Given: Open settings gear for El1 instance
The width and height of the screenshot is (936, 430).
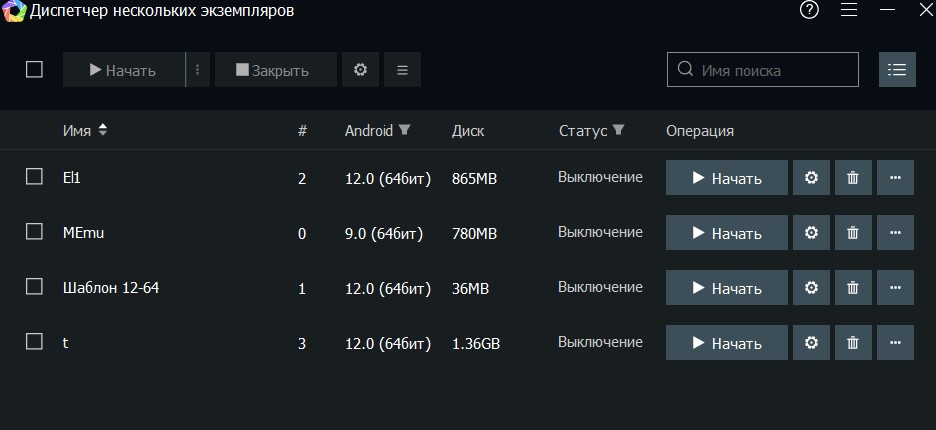Looking at the screenshot, I should (x=811, y=178).
